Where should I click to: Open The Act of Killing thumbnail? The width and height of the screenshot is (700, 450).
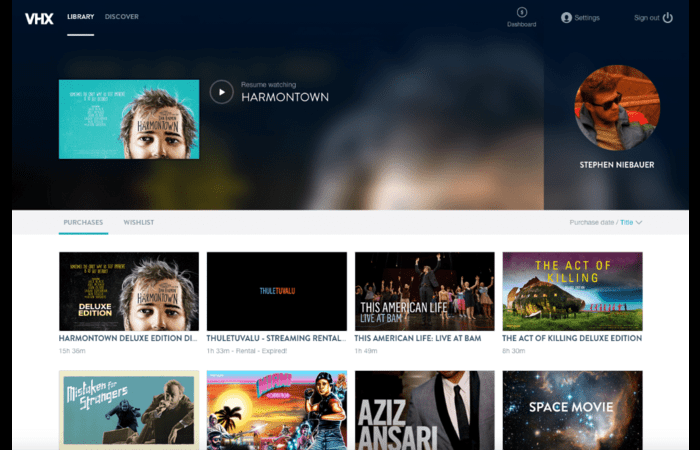point(572,291)
